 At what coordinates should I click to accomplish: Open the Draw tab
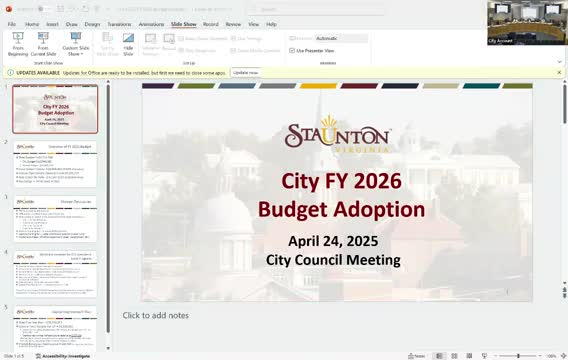pyautogui.click(x=72, y=24)
